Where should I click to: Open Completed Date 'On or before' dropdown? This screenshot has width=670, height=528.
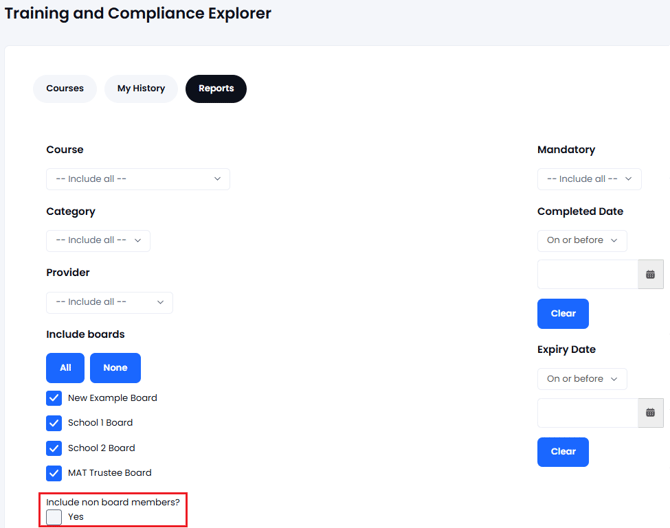582,241
